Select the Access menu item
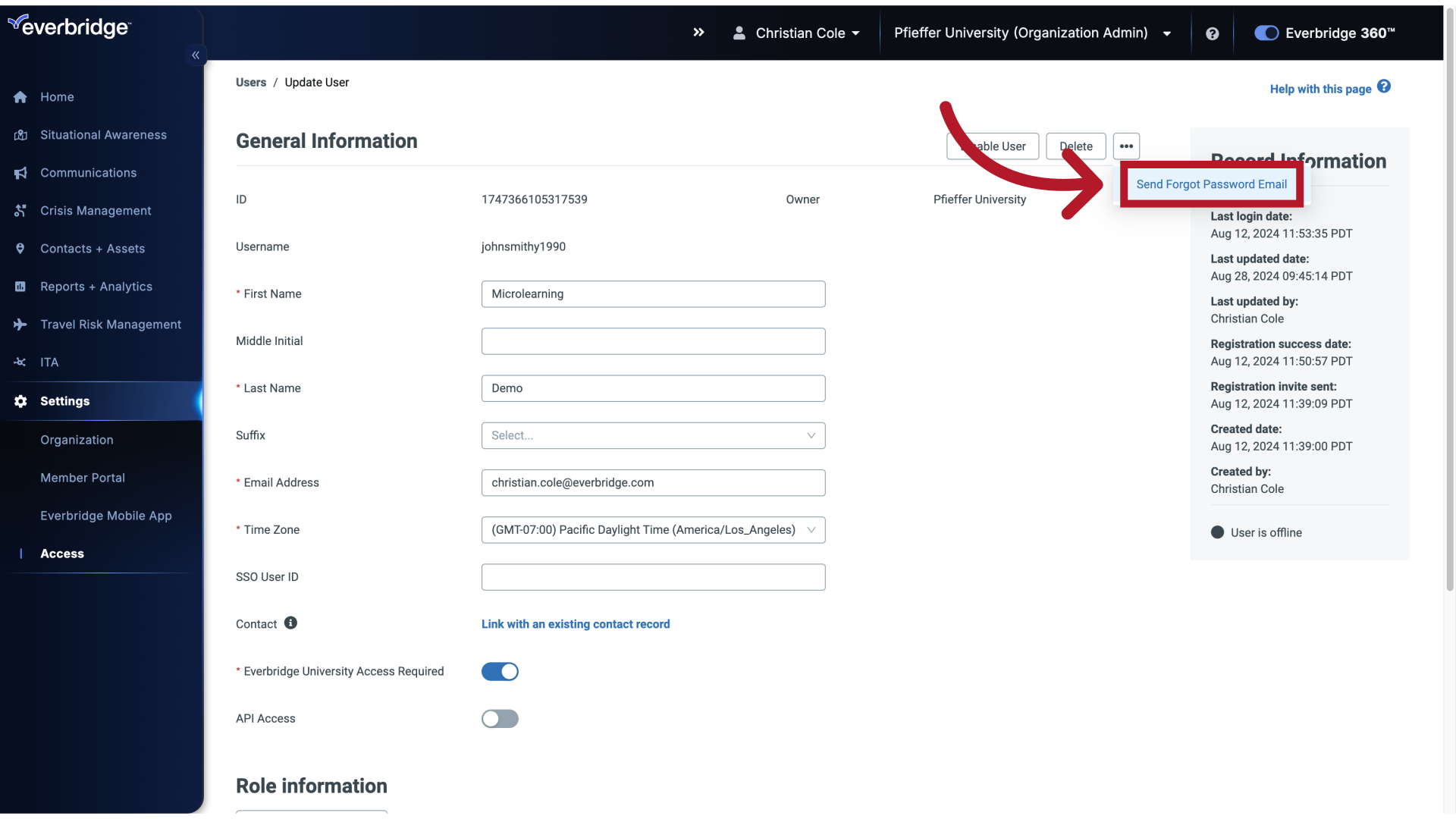The image size is (1456, 819). [62, 552]
